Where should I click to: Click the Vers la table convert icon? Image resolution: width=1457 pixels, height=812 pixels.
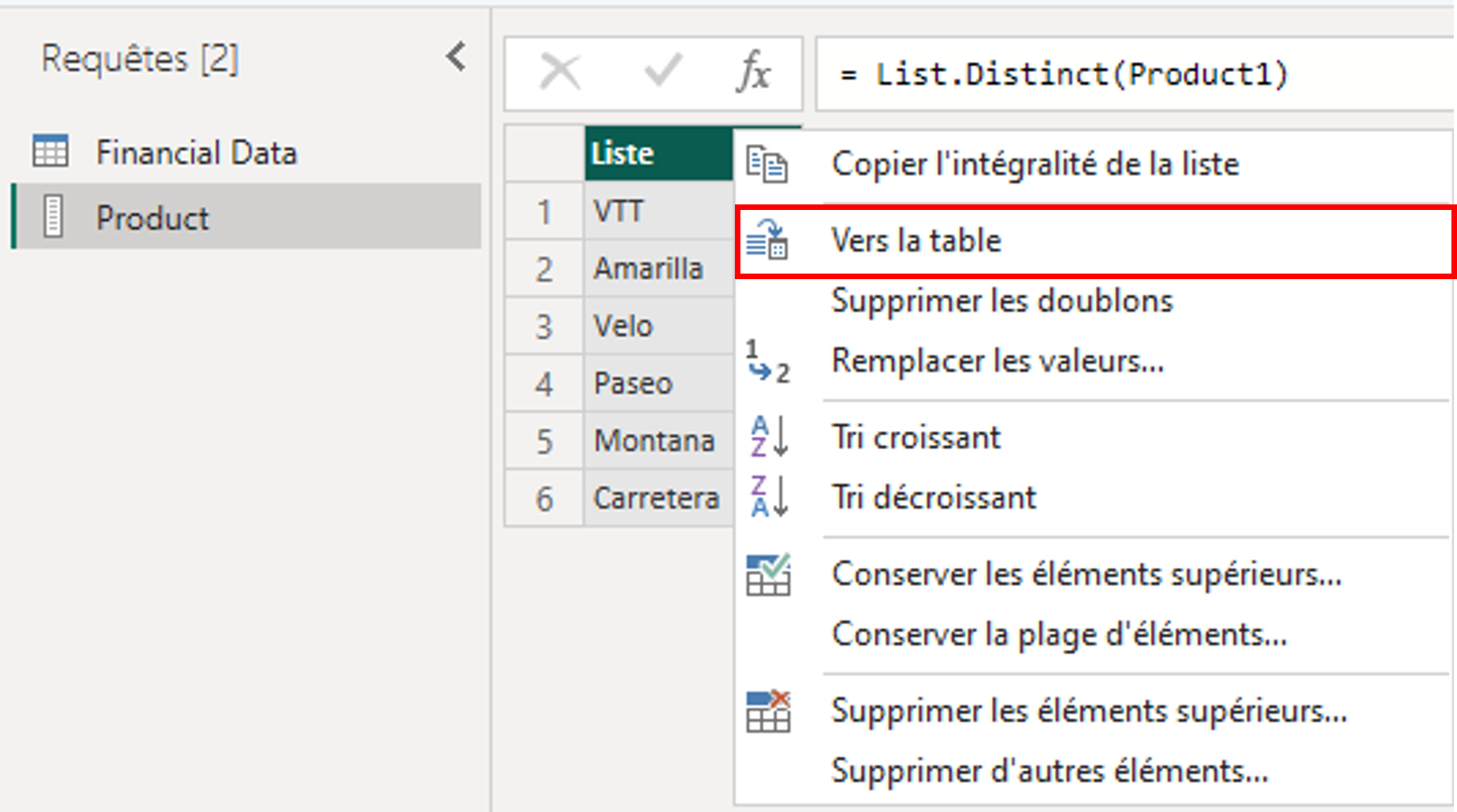(x=767, y=240)
